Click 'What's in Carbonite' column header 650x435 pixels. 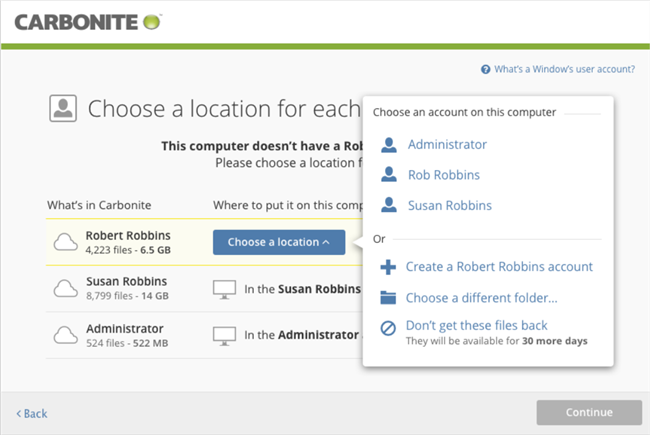click(x=99, y=205)
